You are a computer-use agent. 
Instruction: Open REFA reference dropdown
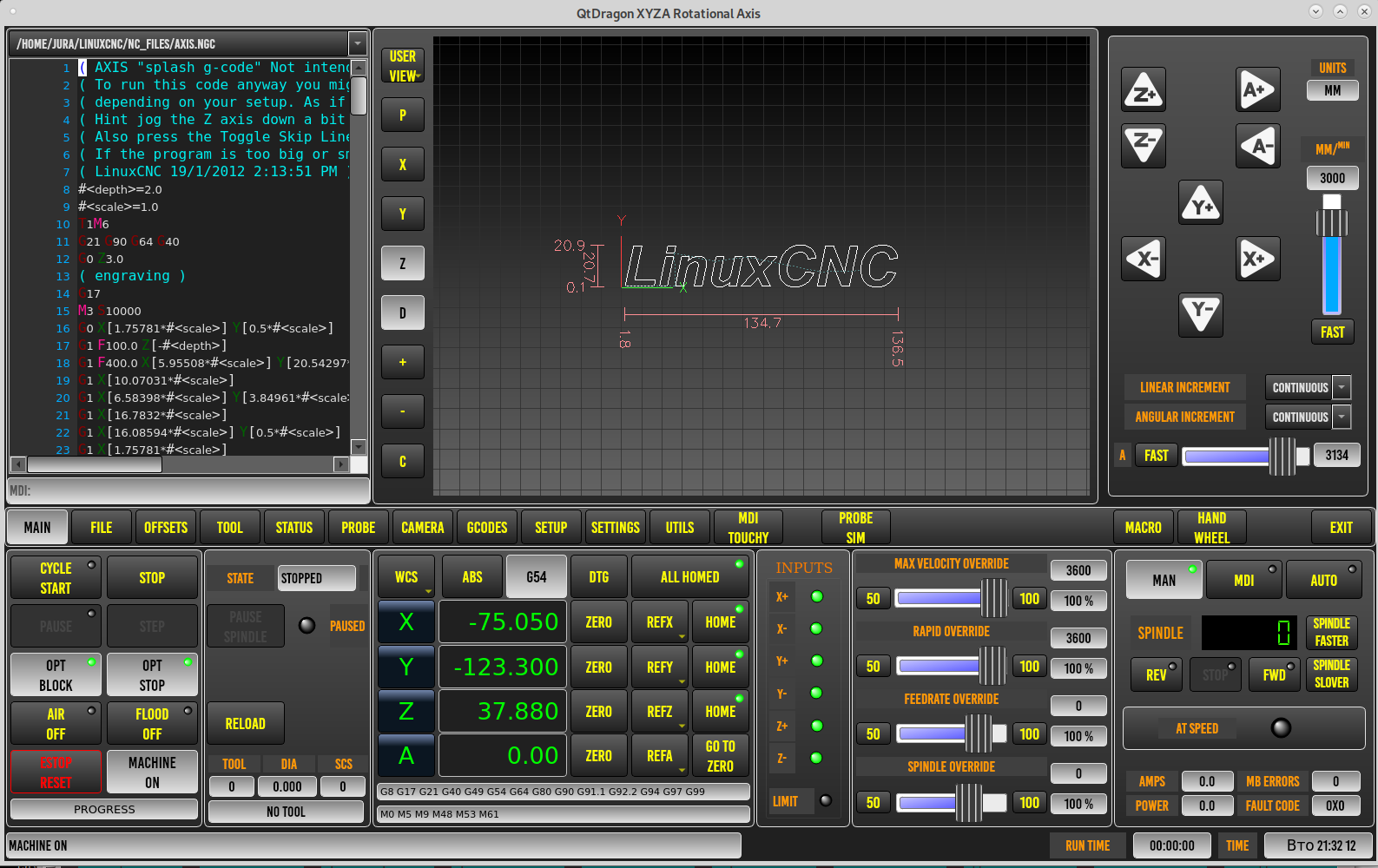pyautogui.click(x=660, y=756)
